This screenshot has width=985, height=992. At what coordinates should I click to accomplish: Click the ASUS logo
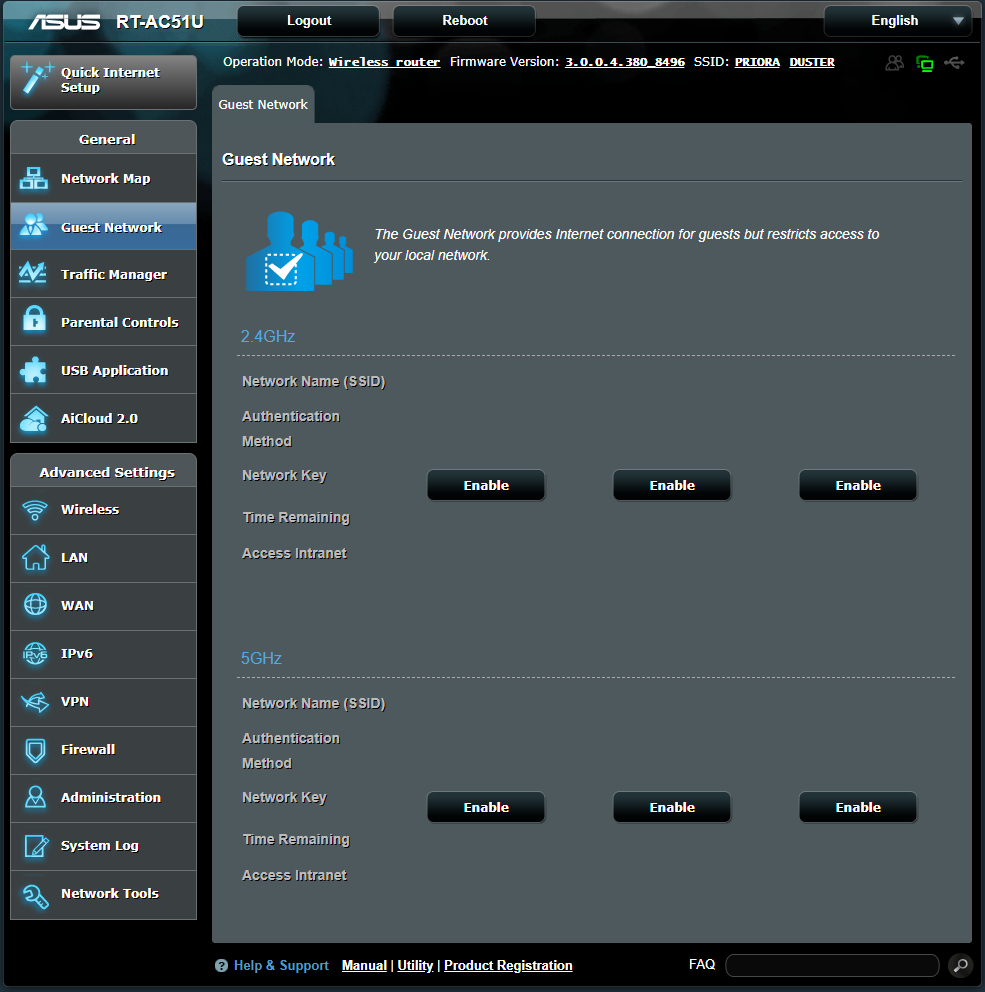[x=65, y=22]
